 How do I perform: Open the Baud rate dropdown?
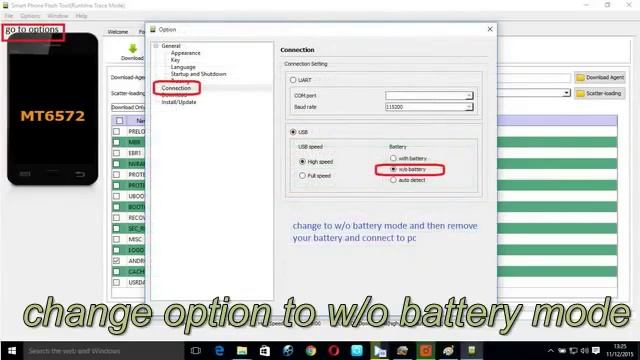469,107
